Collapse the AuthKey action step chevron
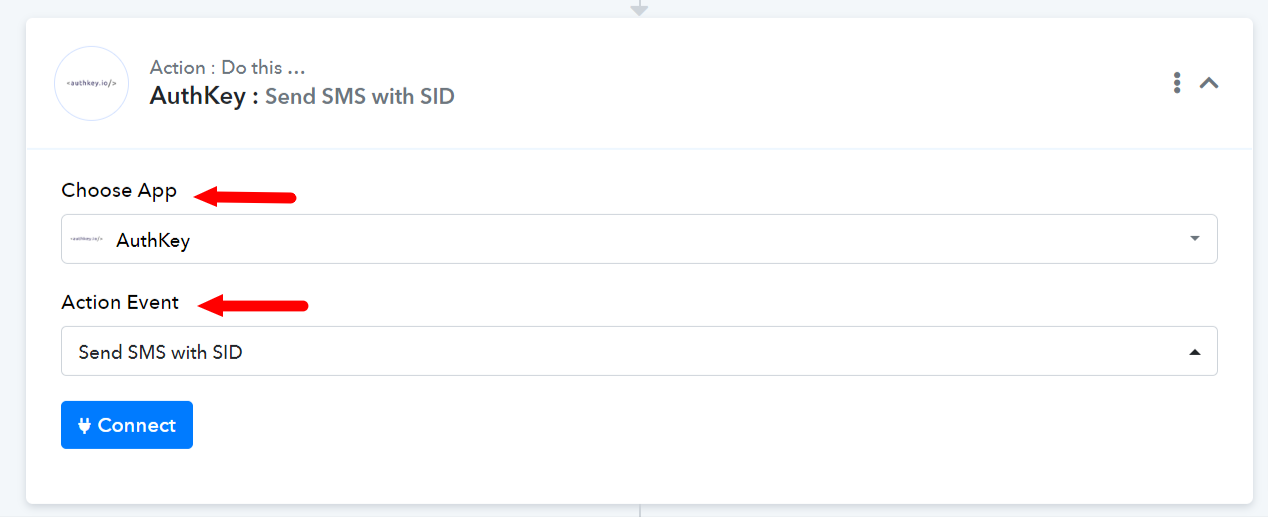Image resolution: width=1268 pixels, height=517 pixels. [x=1209, y=83]
